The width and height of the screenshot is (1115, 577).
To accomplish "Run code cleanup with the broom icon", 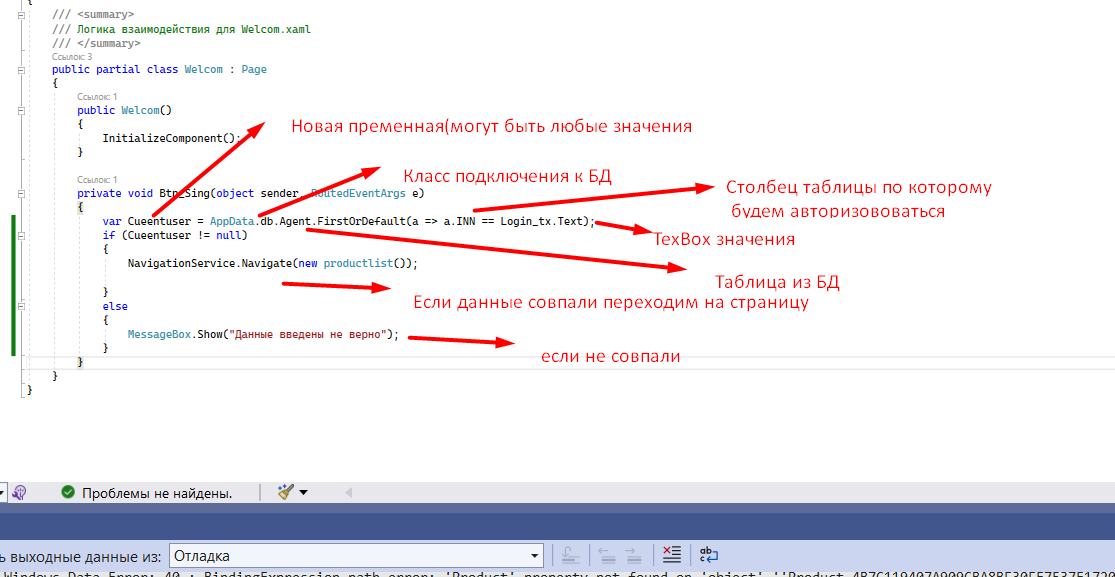I will click(x=285, y=492).
